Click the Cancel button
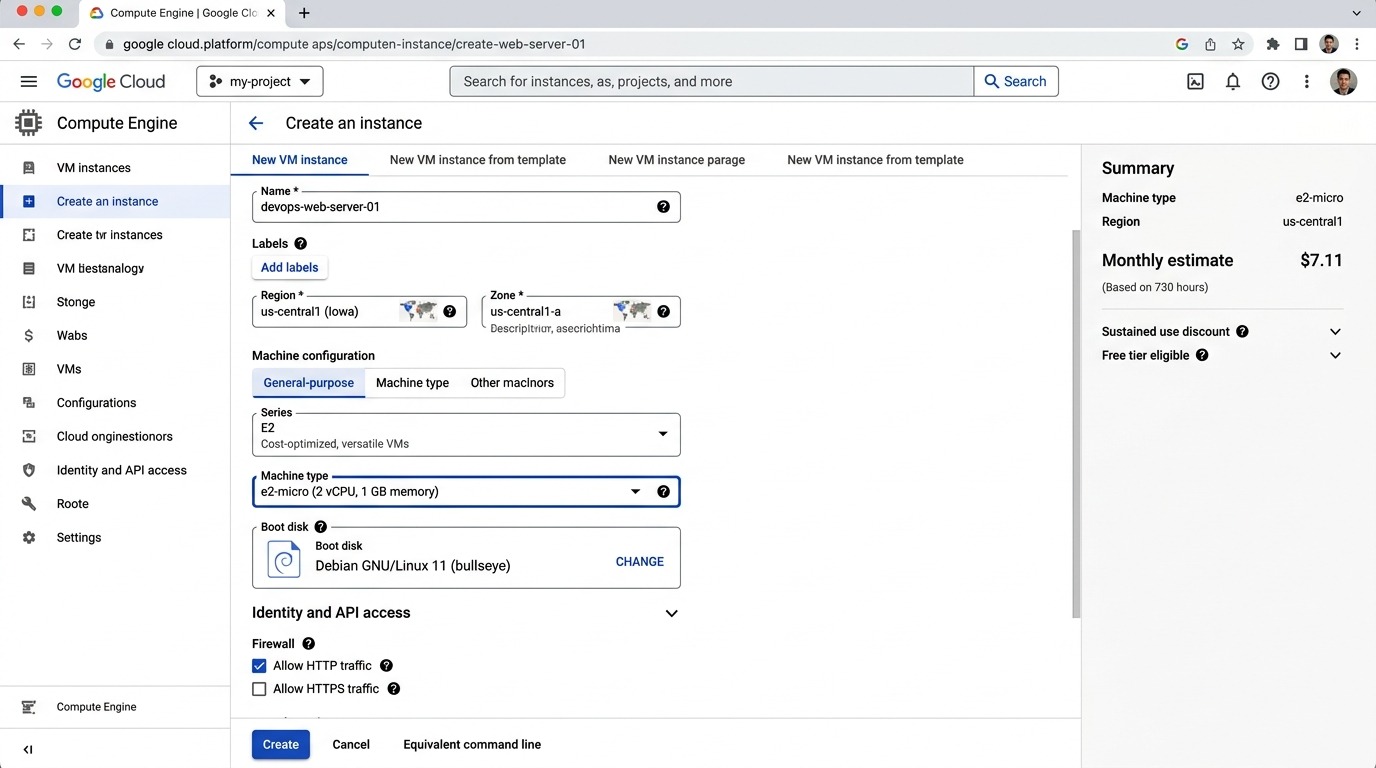The height and width of the screenshot is (768, 1376). (x=351, y=744)
